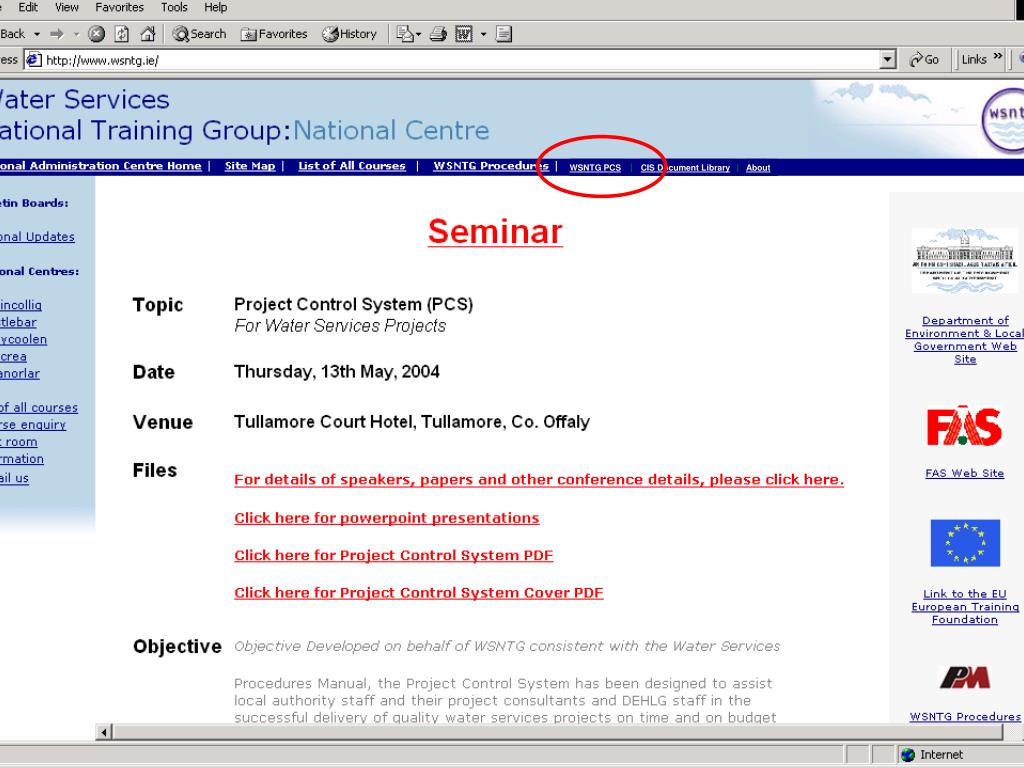Open List of All Courses nav link

352,166
